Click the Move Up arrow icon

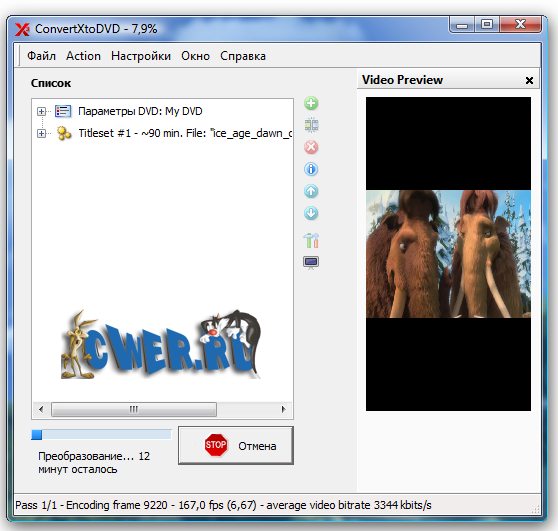(x=311, y=191)
